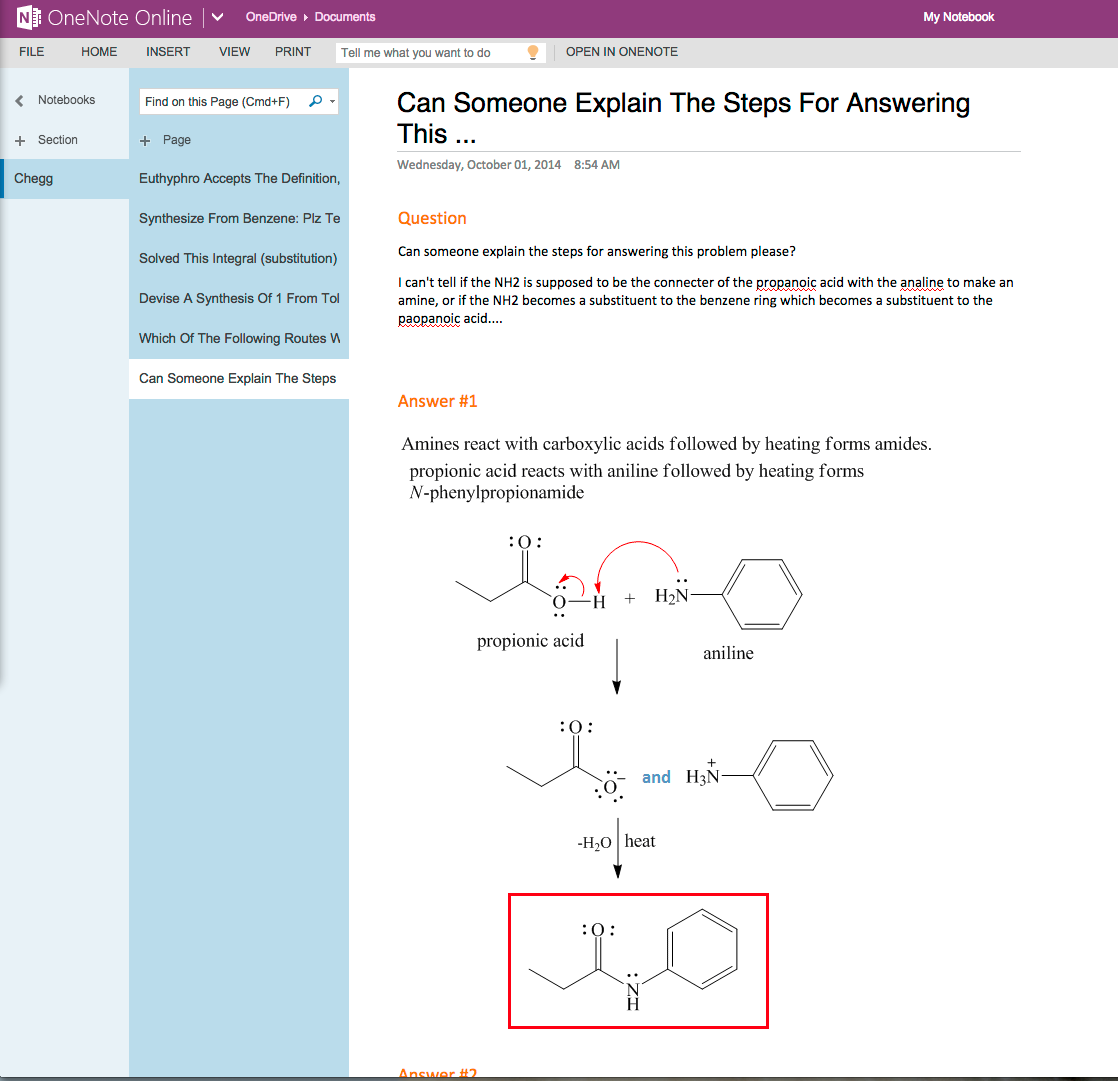Screen dimensions: 1118x1082
Task: Click the magnifier search icon in Find box
Action: point(316,101)
